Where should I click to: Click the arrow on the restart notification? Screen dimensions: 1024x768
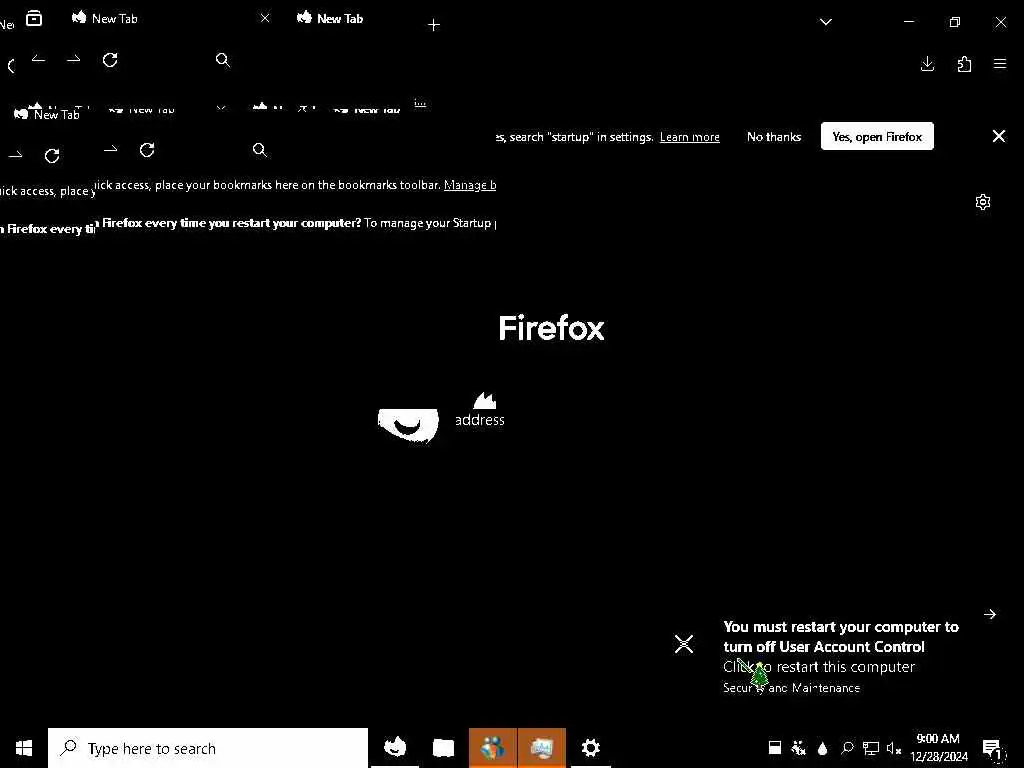point(989,614)
